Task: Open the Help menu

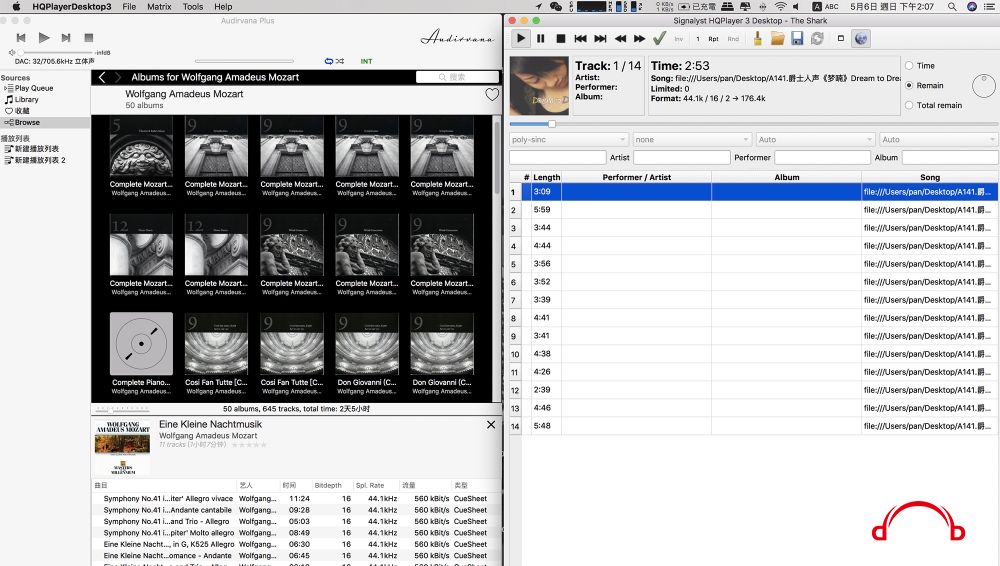Action: (x=223, y=6)
